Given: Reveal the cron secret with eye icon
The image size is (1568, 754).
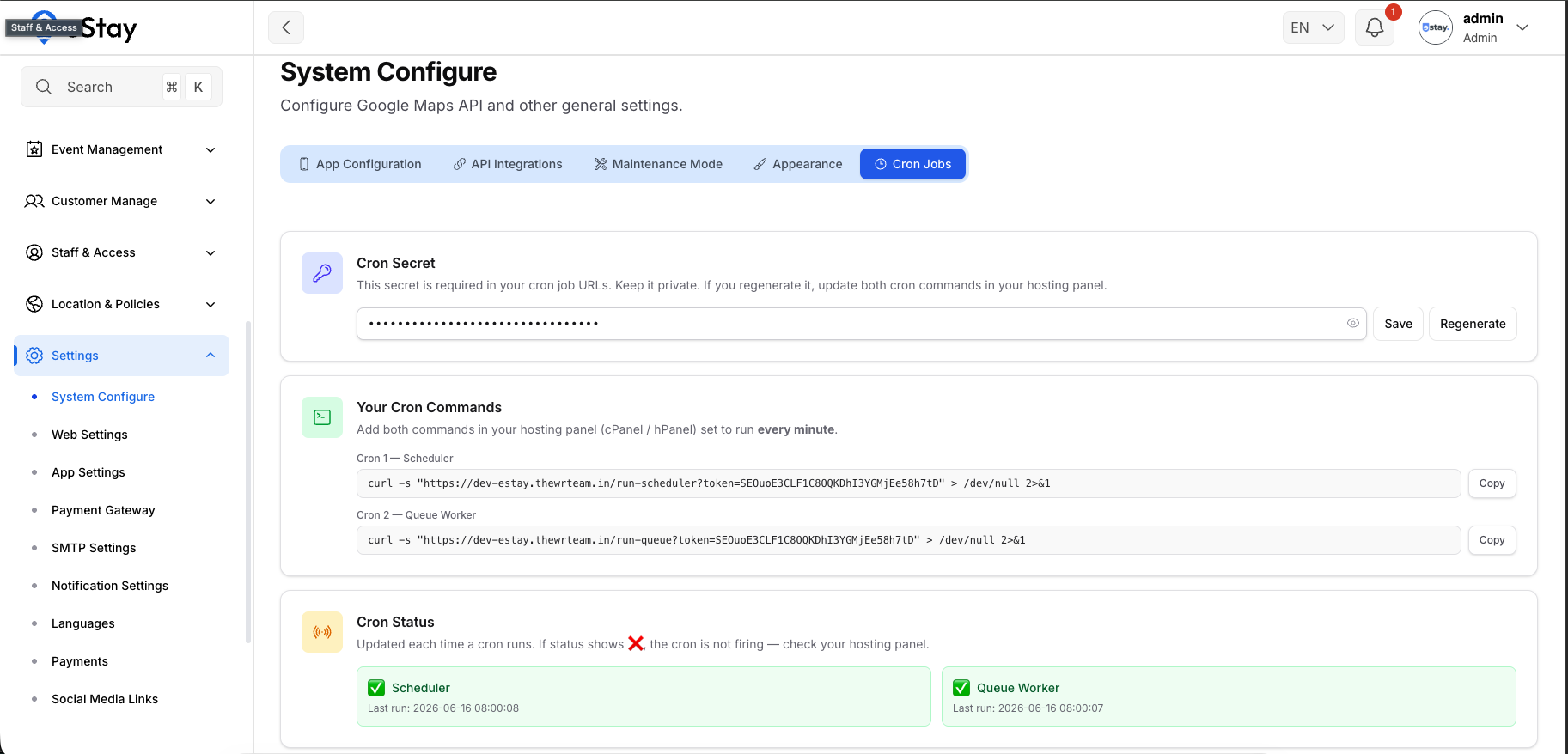Looking at the screenshot, I should (1353, 323).
